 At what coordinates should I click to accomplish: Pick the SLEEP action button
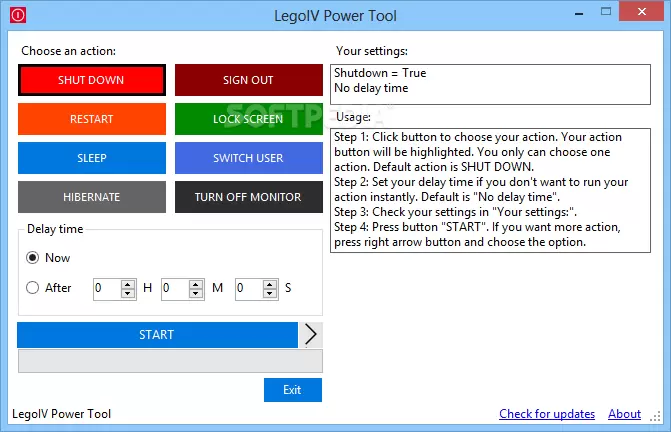pos(91,158)
